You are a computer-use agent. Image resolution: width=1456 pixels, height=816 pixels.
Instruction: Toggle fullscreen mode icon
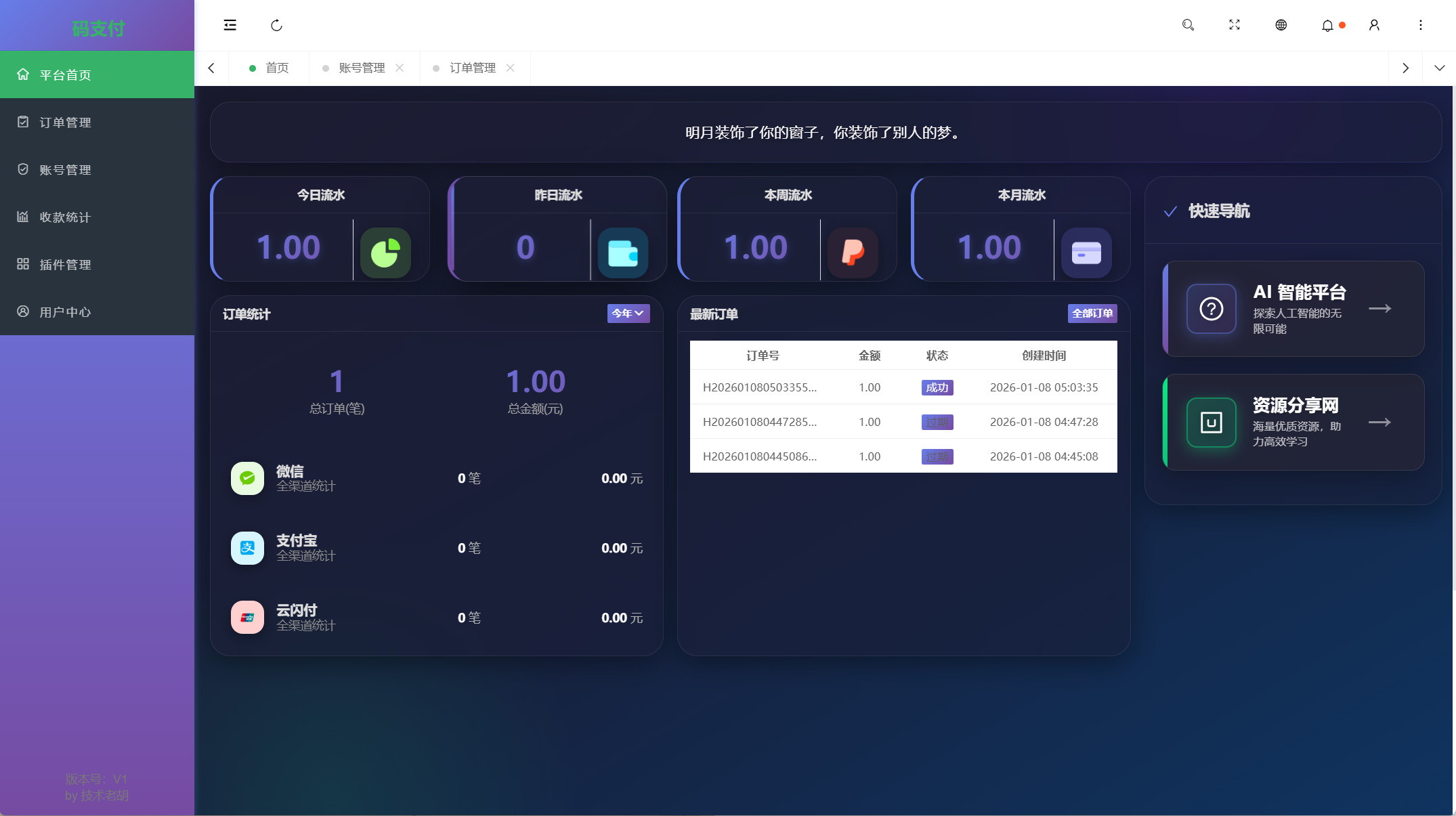(x=1235, y=25)
